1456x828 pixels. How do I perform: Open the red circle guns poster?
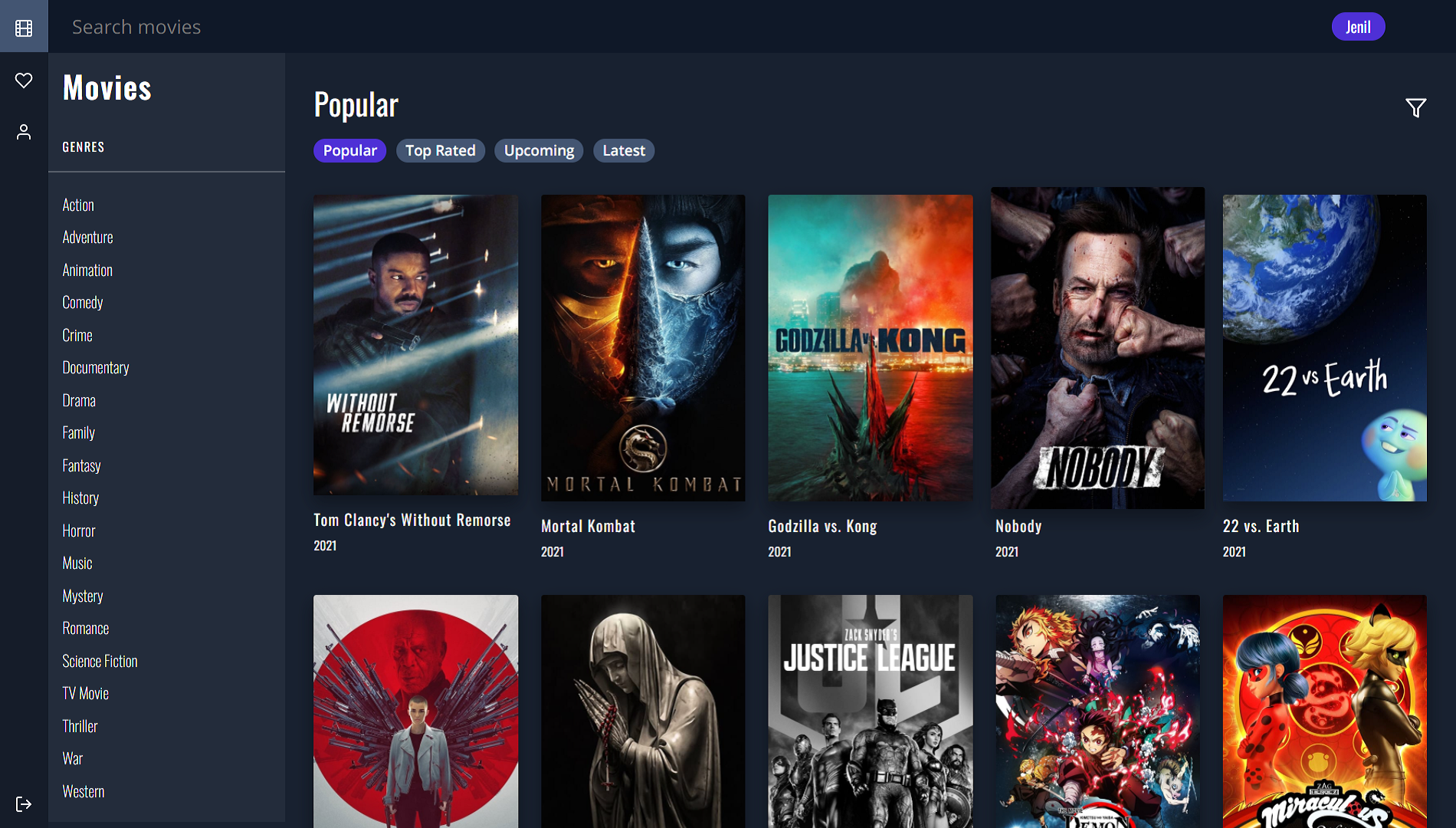[x=415, y=711]
